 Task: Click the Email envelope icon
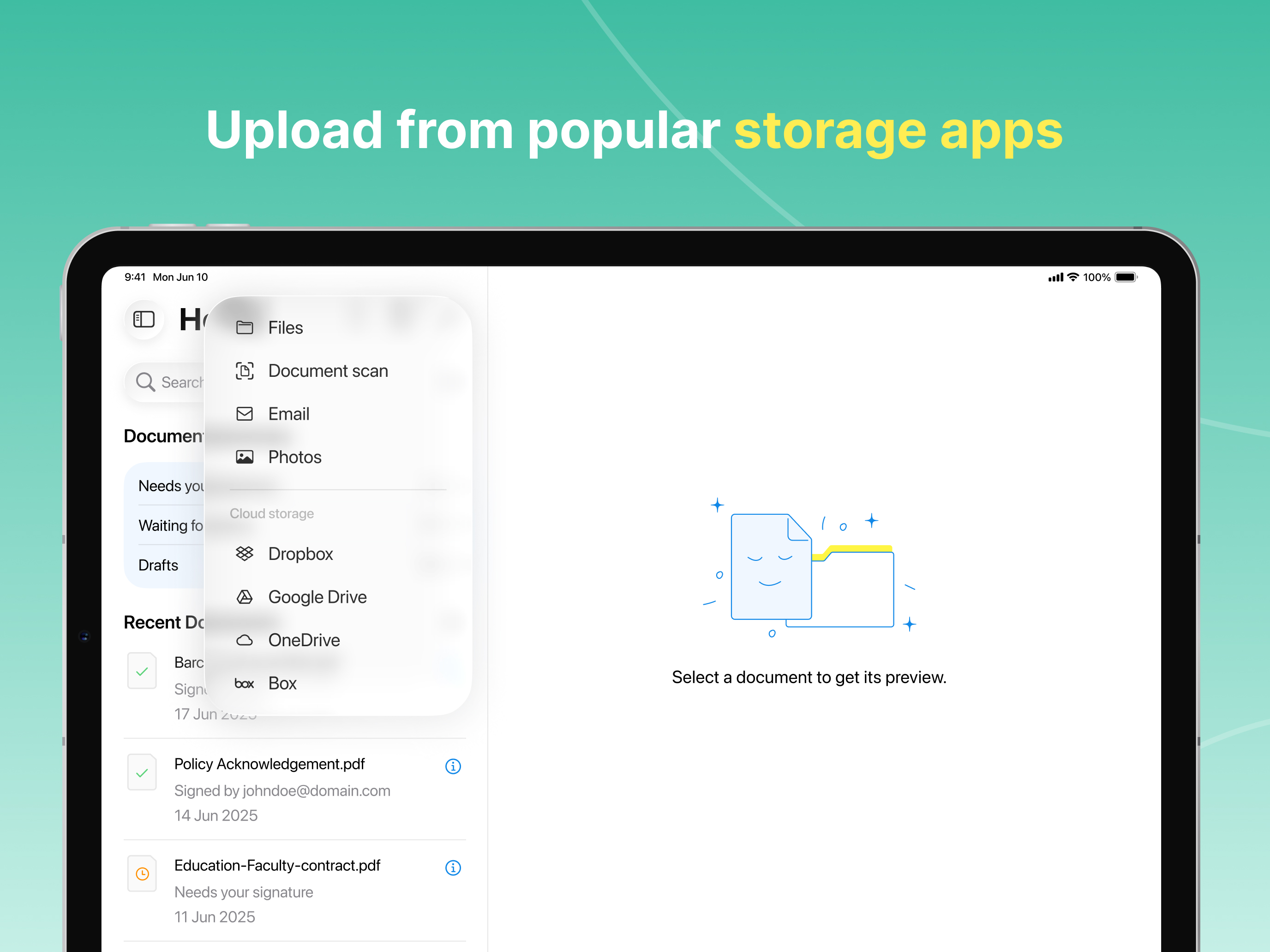tap(245, 414)
